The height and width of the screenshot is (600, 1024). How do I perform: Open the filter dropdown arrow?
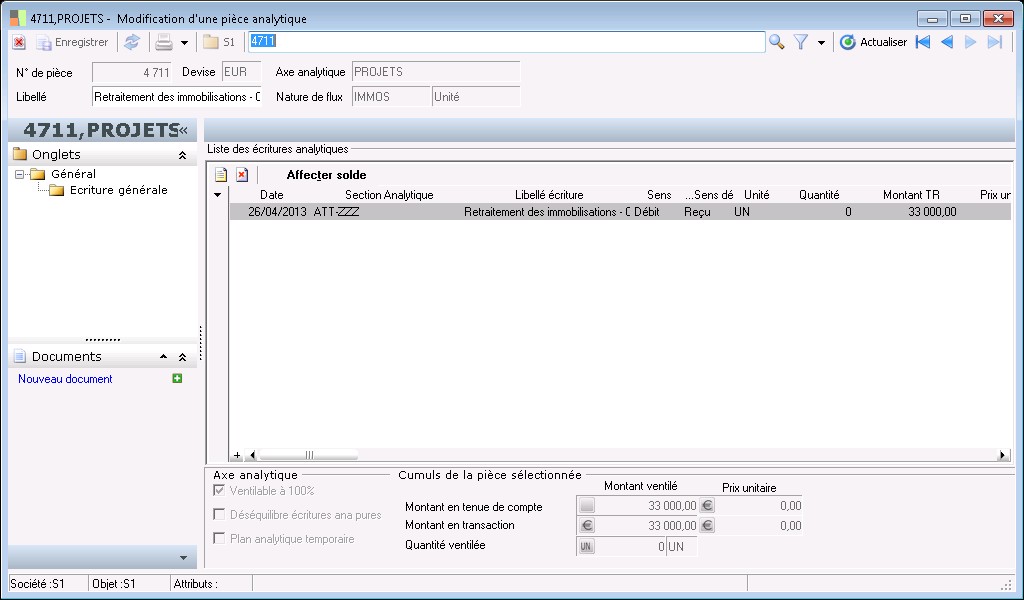pos(821,43)
